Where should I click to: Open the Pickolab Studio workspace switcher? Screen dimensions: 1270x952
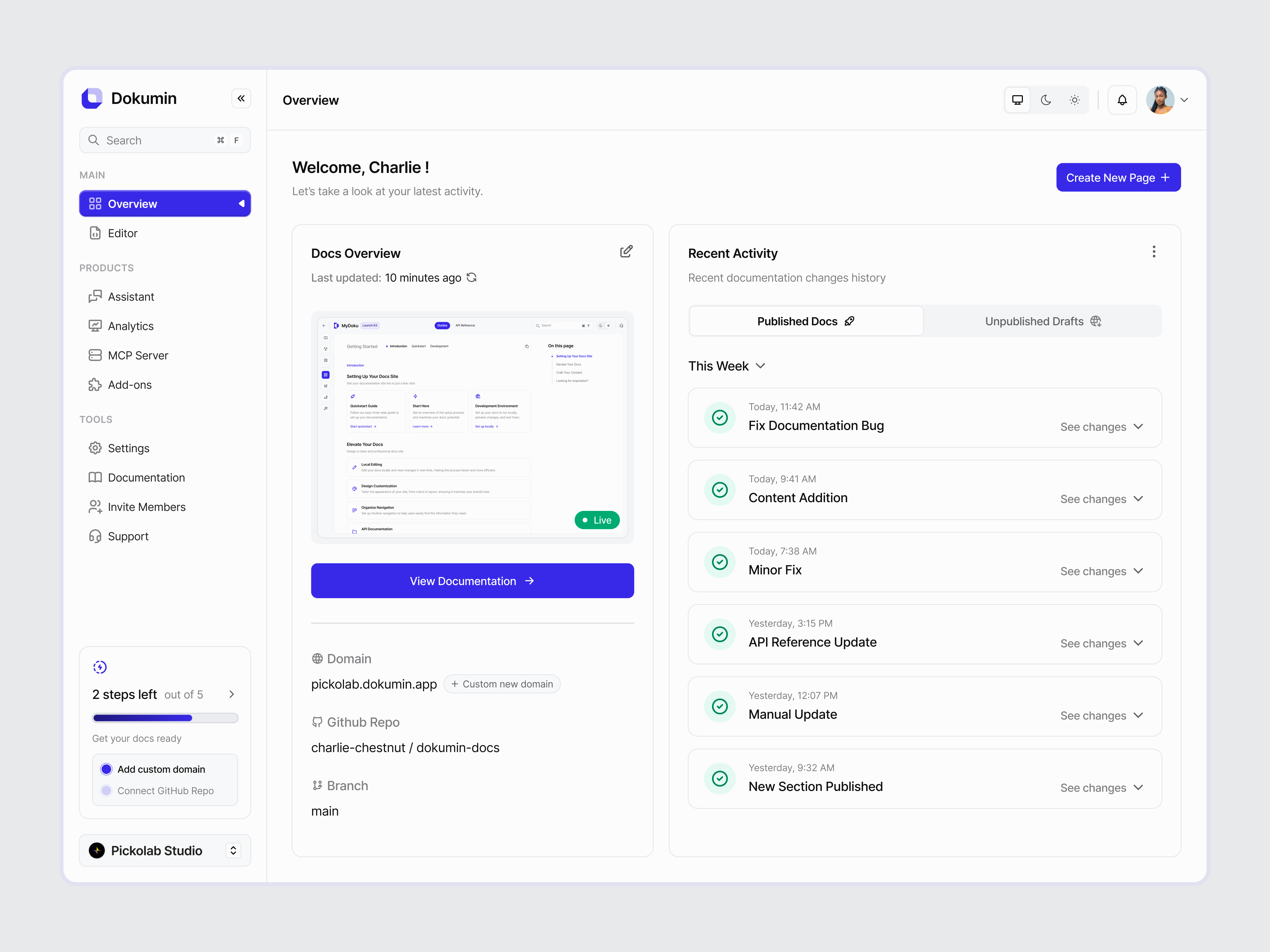point(165,850)
